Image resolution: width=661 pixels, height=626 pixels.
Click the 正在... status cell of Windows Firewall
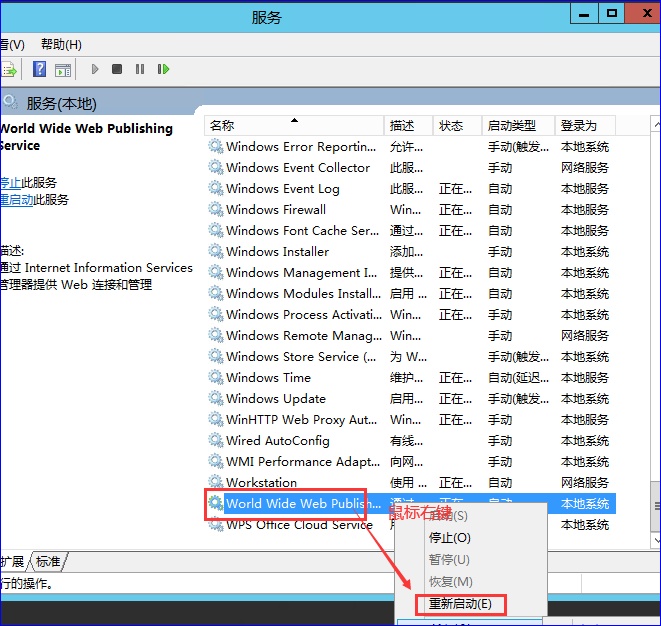(x=455, y=210)
